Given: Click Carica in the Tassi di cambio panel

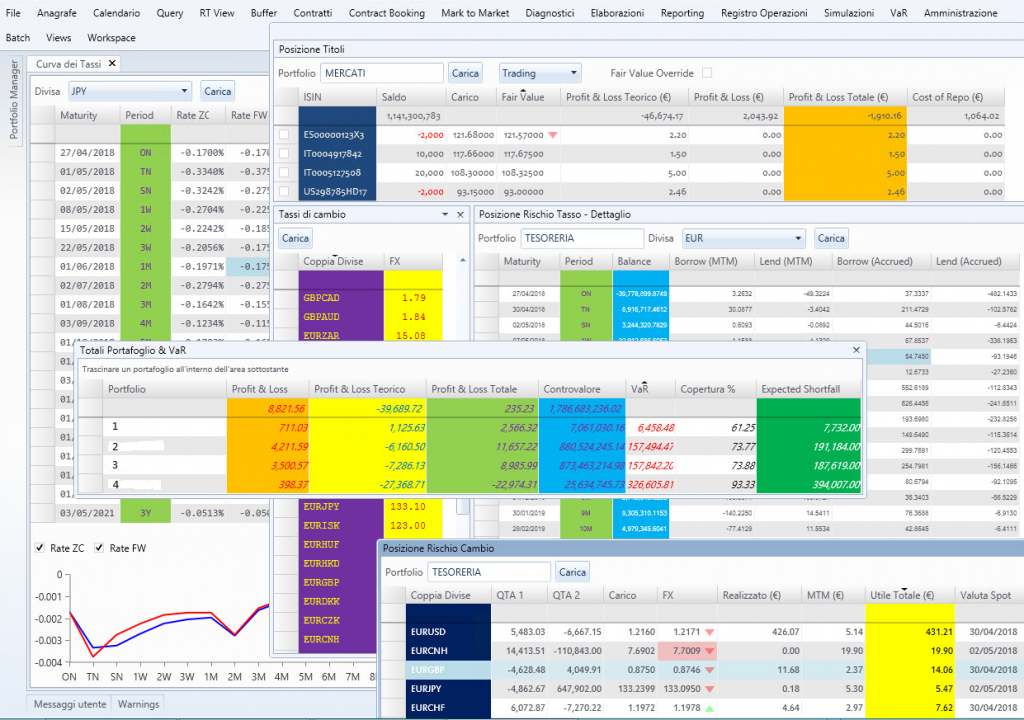Looking at the screenshot, I should [294, 238].
